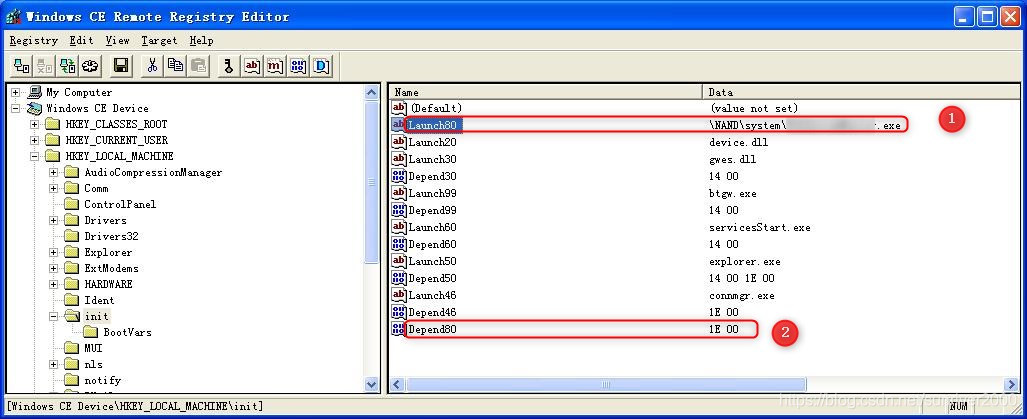1027x419 pixels.
Task: Click the value list horizontal scrollbar thumb
Action: 606,384
